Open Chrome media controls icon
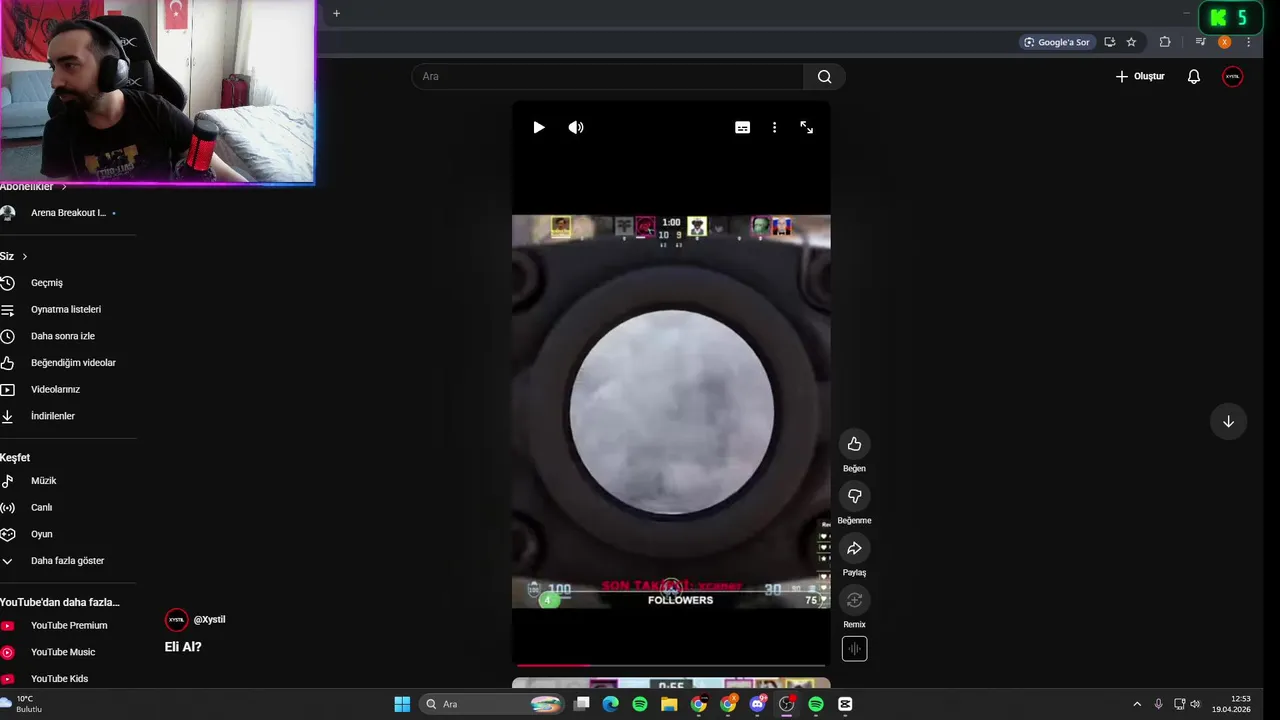The height and width of the screenshot is (720, 1280). coord(1200,42)
